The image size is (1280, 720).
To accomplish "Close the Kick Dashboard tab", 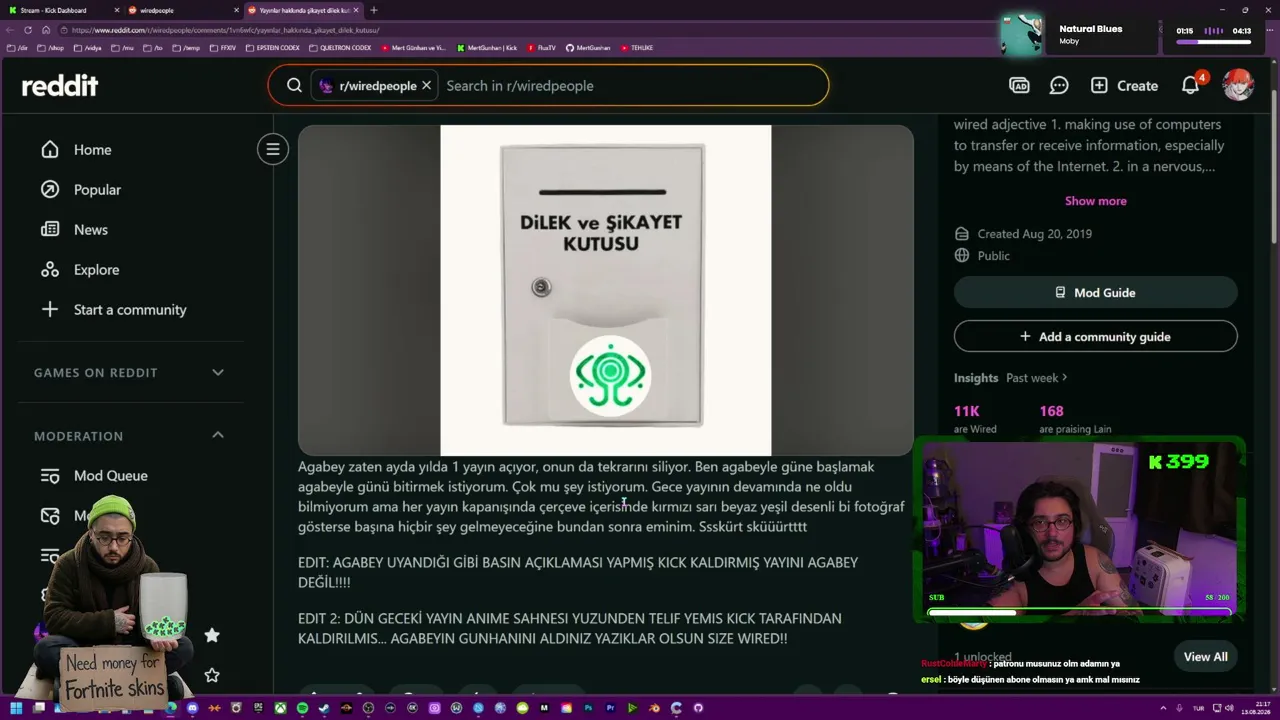I will [x=116, y=10].
